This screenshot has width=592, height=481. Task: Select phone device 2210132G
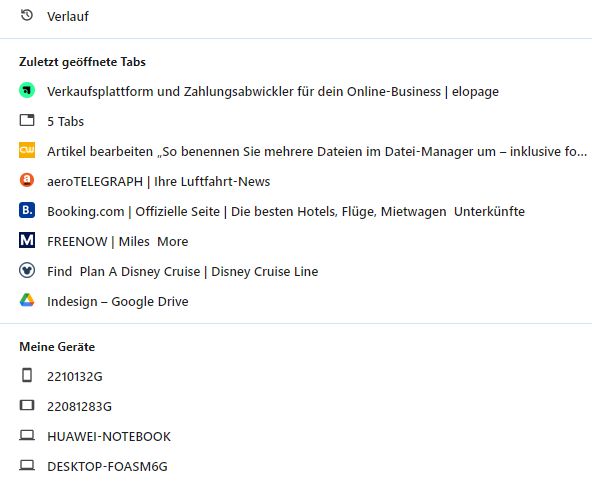pos(75,376)
